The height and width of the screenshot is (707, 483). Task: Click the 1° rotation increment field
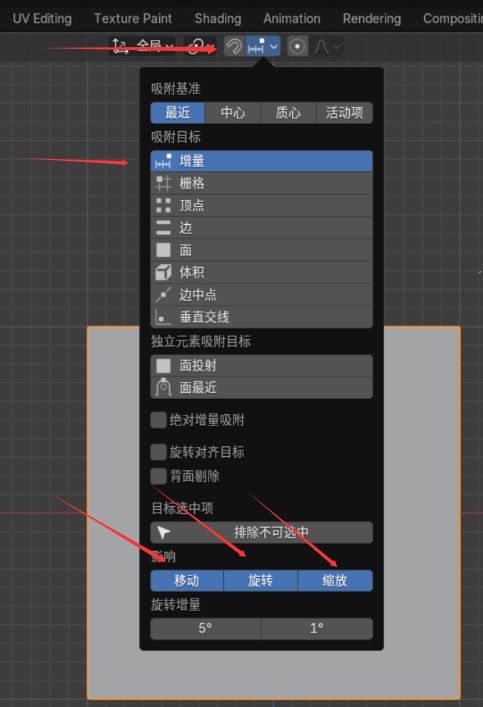(x=317, y=629)
